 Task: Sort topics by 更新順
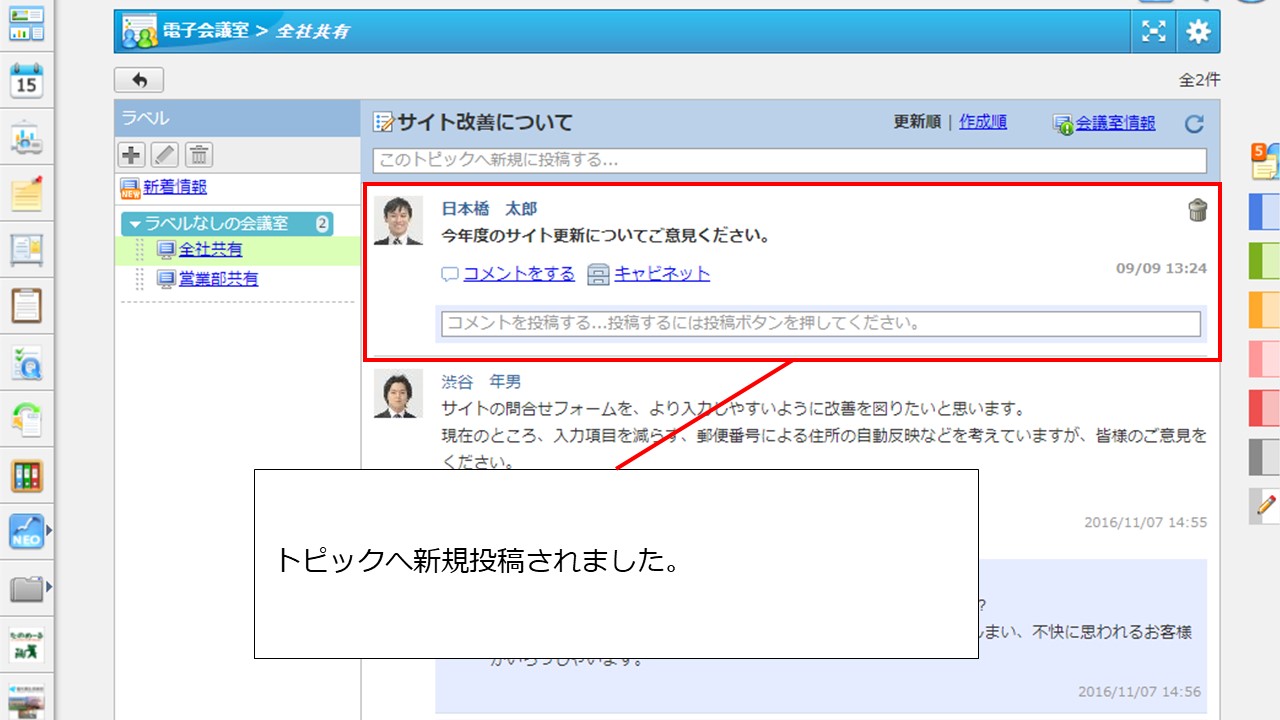917,122
